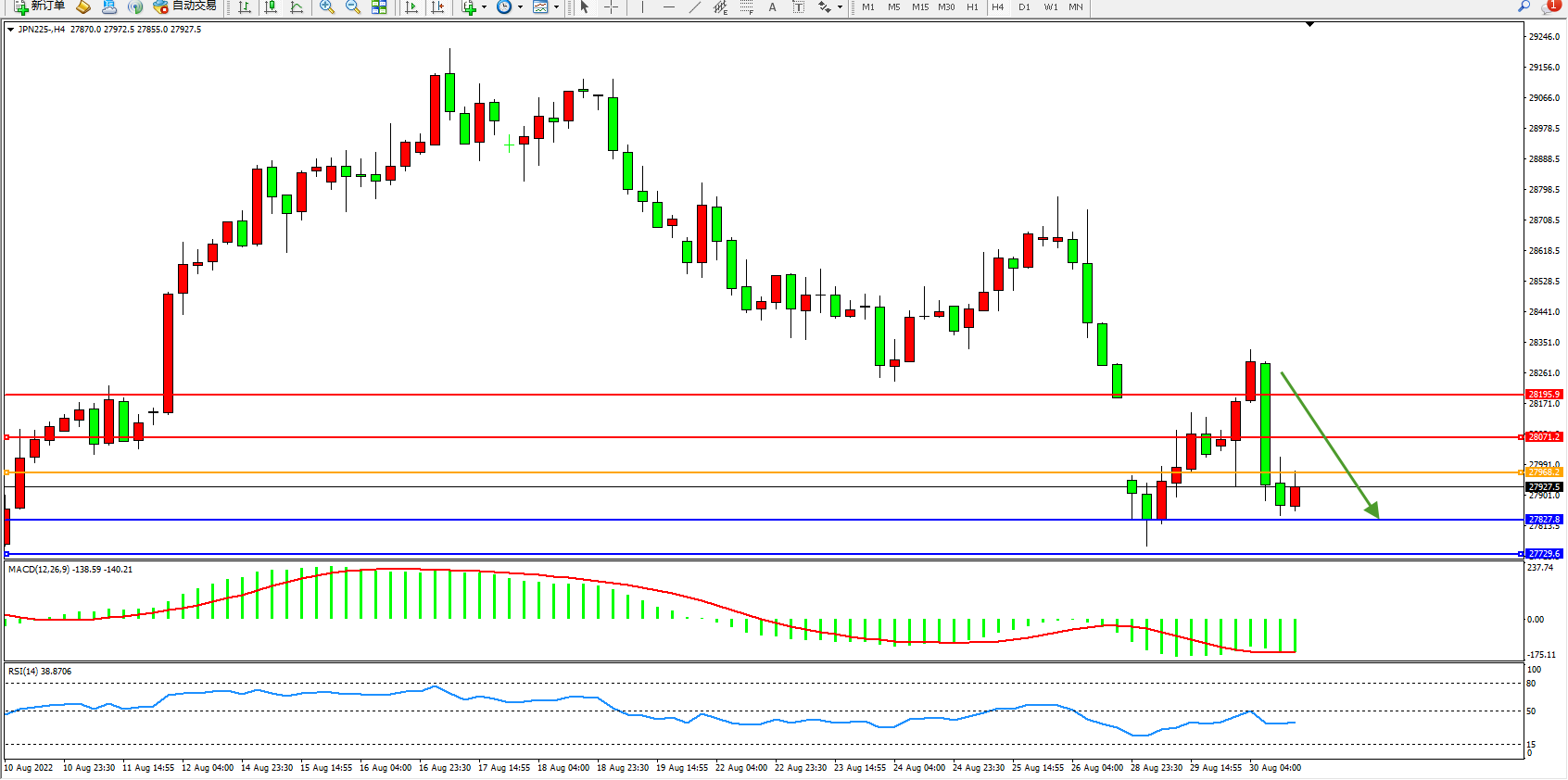Toggle the AutoTrading (自动交易) button
Viewport: 1568px width, 780px height.
point(184,6)
